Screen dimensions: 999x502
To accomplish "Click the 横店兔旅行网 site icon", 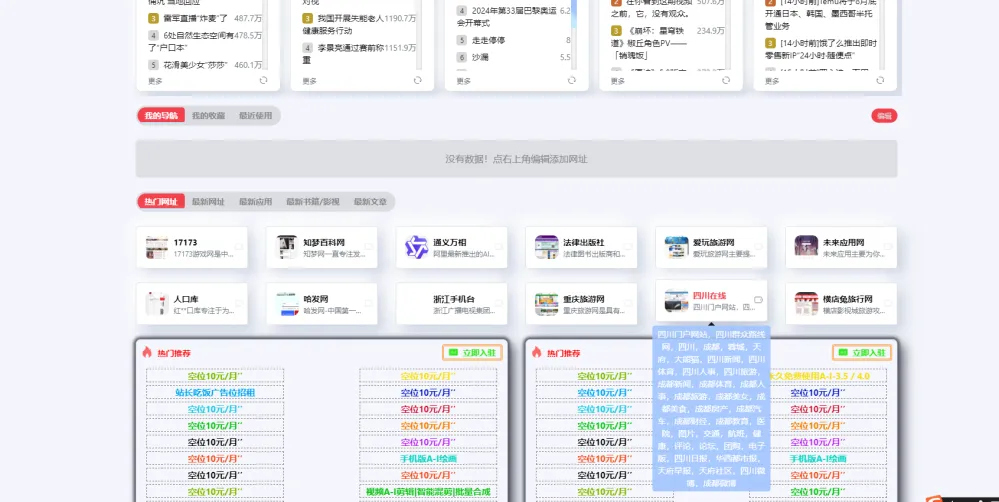I will pos(806,304).
